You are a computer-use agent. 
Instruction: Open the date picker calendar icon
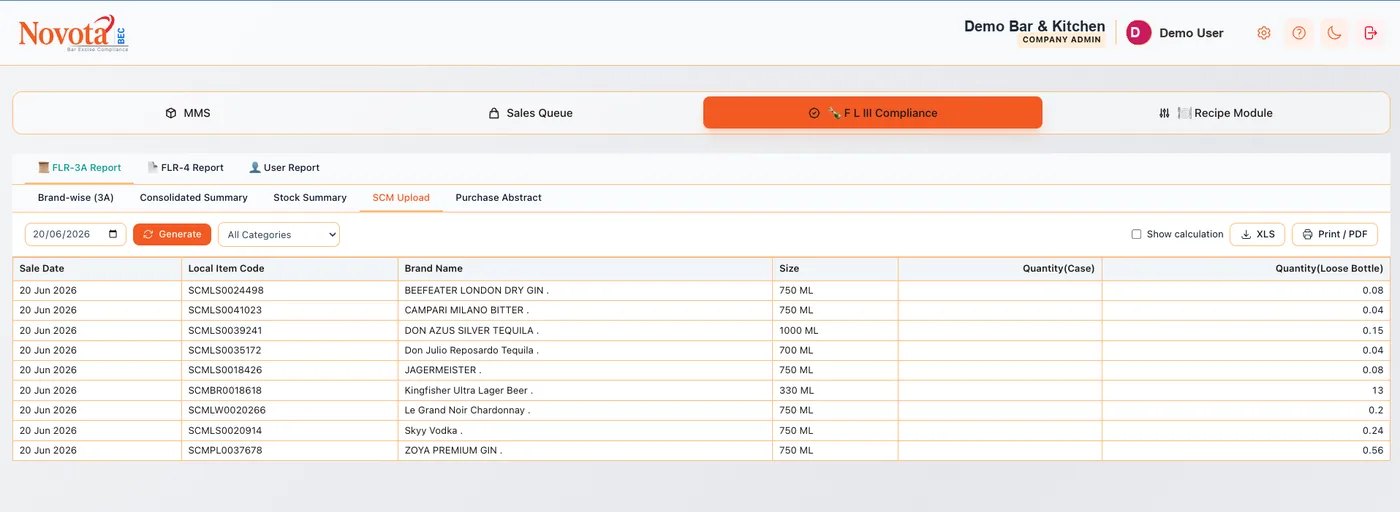[x=113, y=234]
